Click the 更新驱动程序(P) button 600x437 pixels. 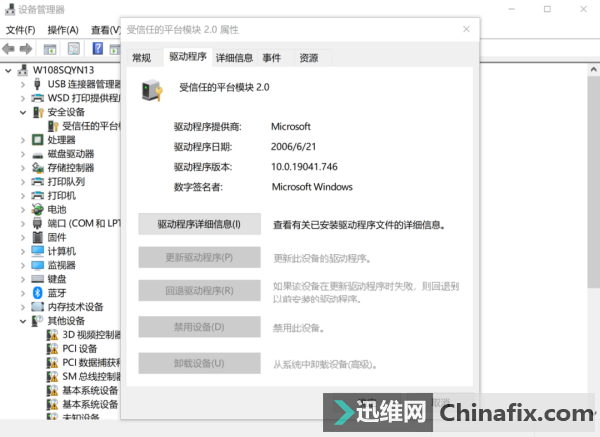point(199,257)
